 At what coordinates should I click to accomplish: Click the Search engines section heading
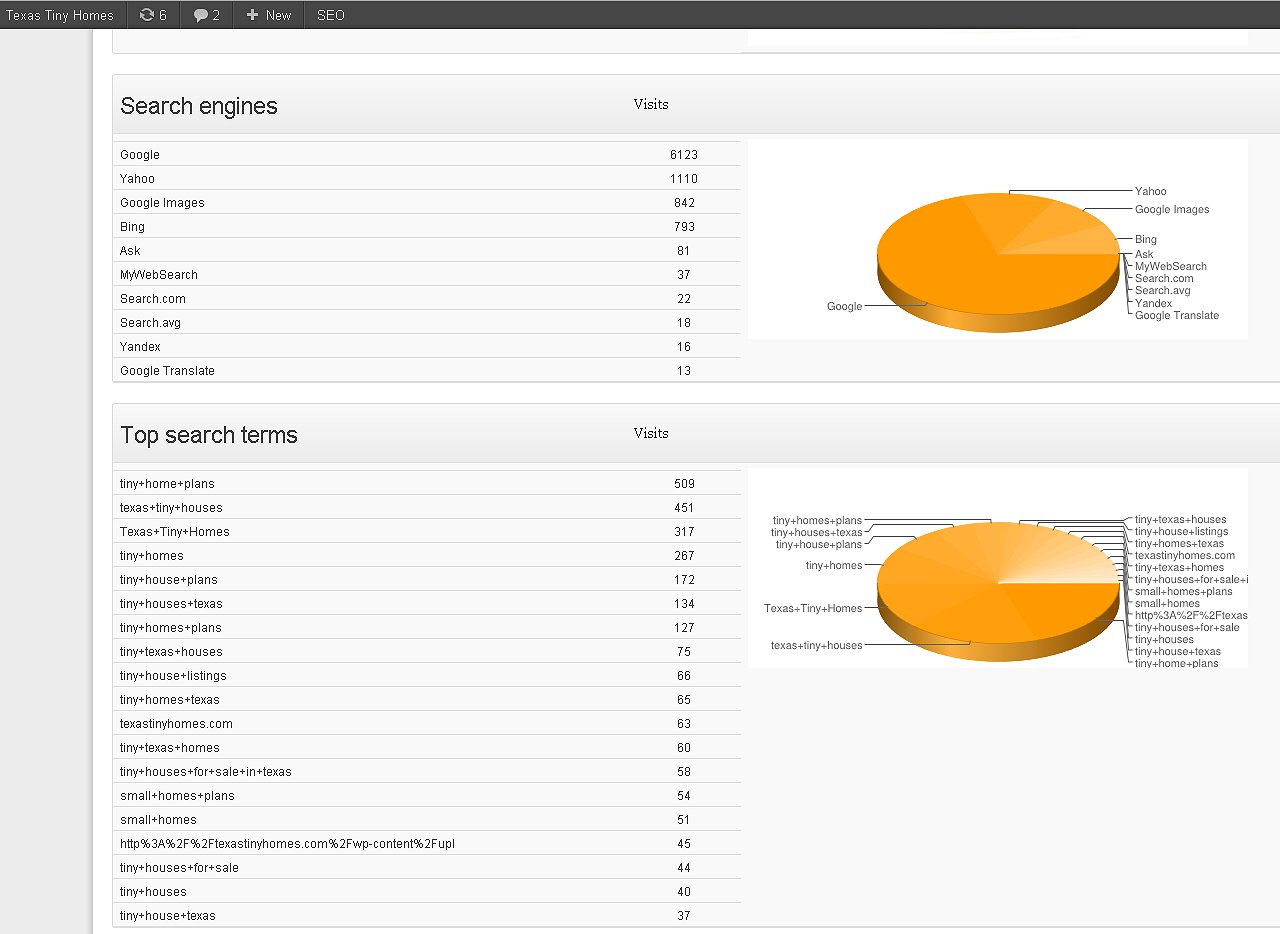point(199,107)
